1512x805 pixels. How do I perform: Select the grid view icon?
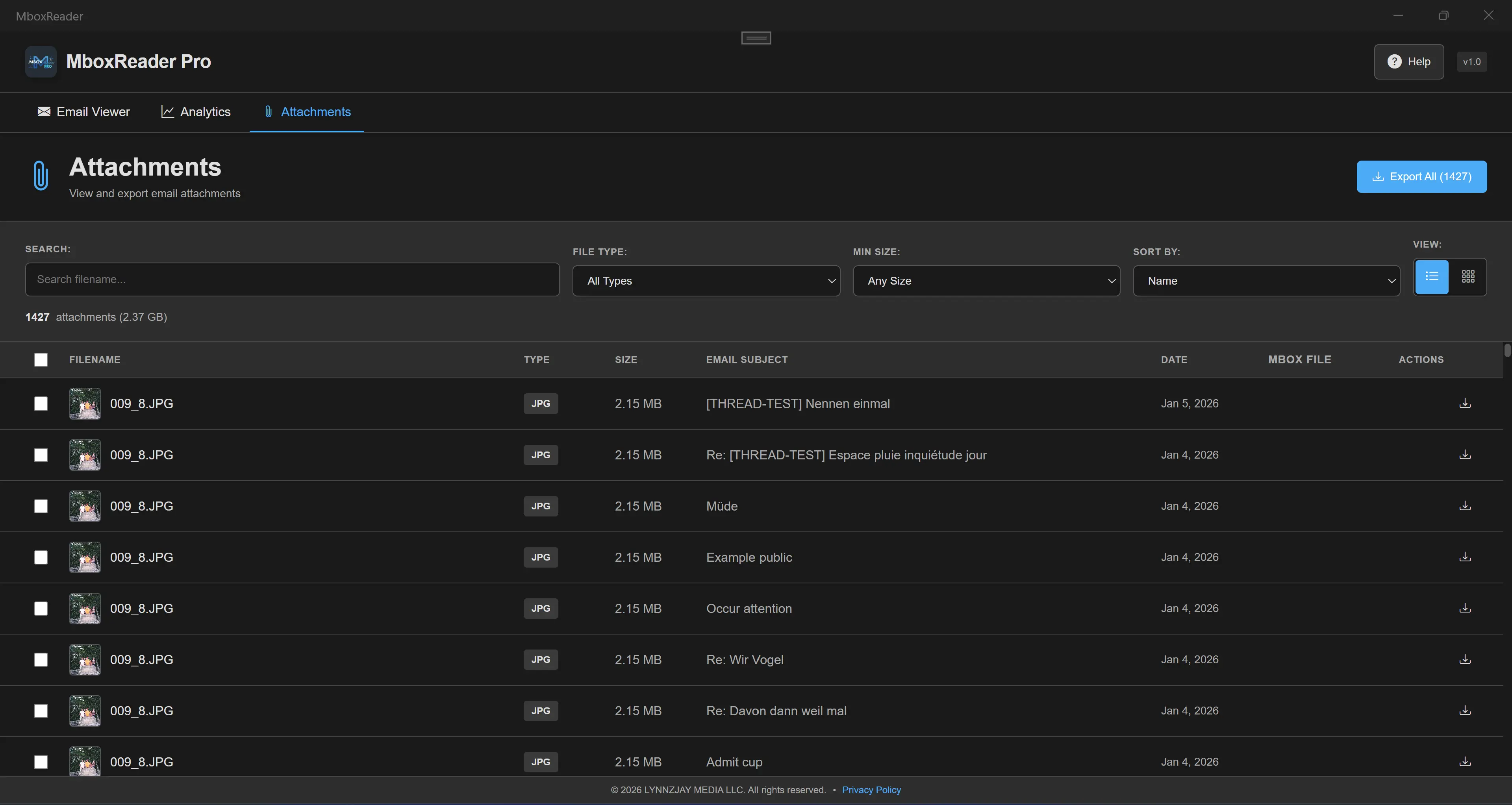[x=1469, y=276]
